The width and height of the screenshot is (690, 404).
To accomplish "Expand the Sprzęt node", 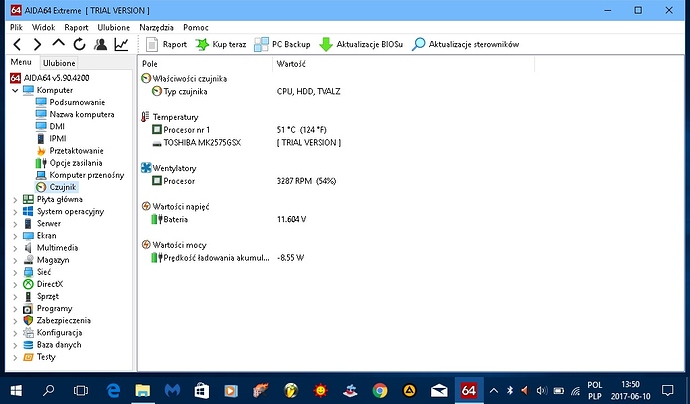I will (x=15, y=297).
